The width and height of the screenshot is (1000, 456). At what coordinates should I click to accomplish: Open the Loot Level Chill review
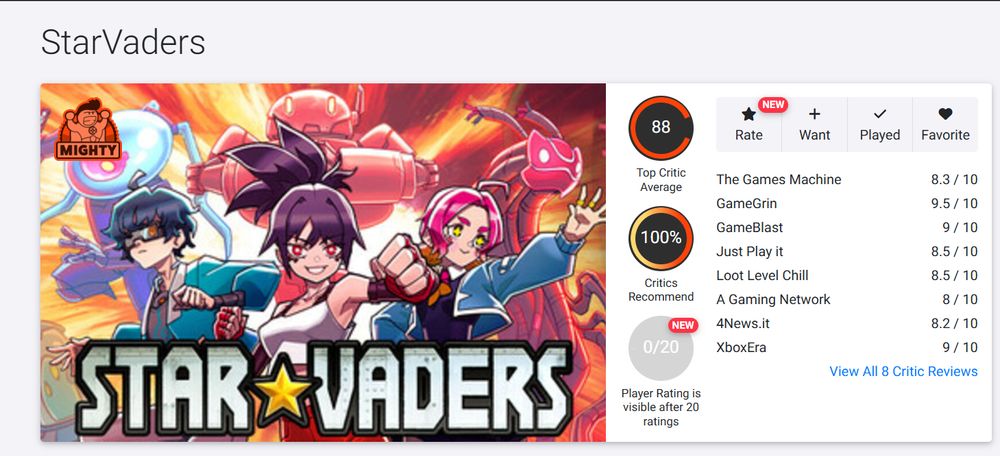tap(847, 276)
